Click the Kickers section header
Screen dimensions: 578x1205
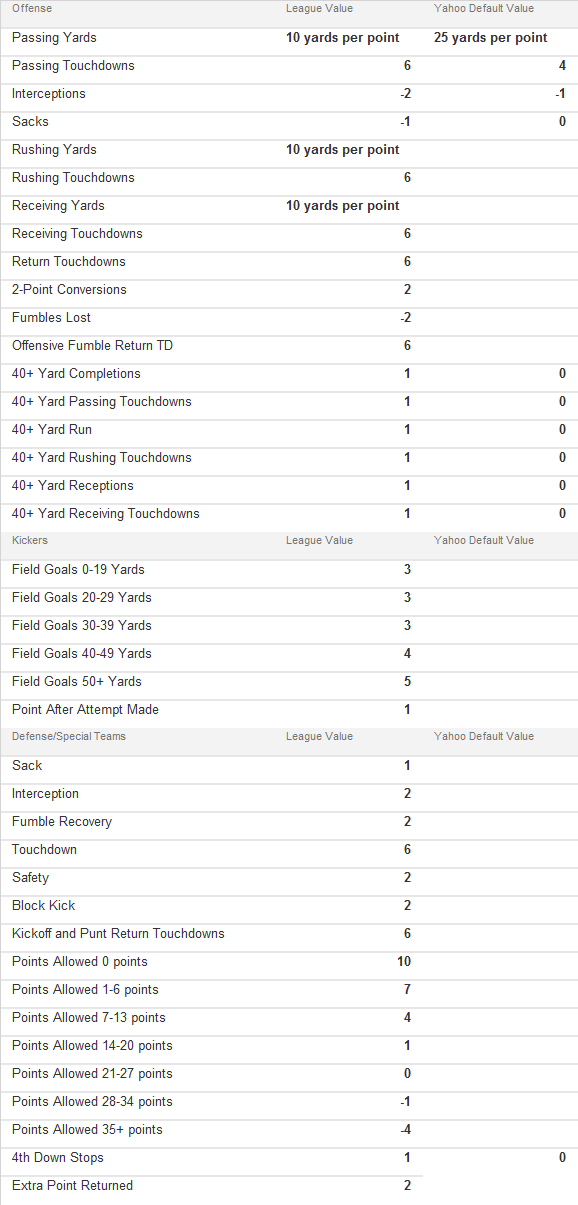pyautogui.click(x=28, y=540)
